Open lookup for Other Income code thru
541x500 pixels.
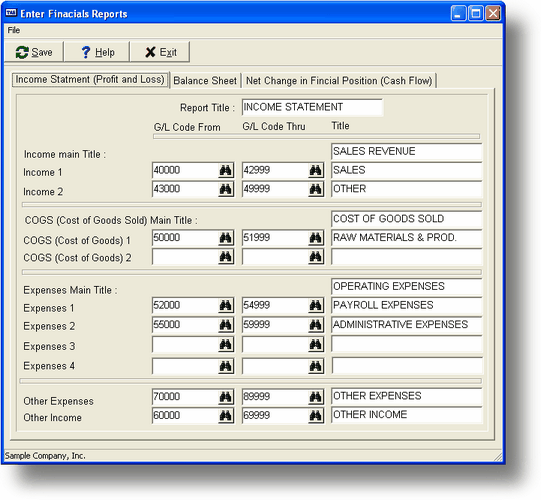[x=315, y=415]
